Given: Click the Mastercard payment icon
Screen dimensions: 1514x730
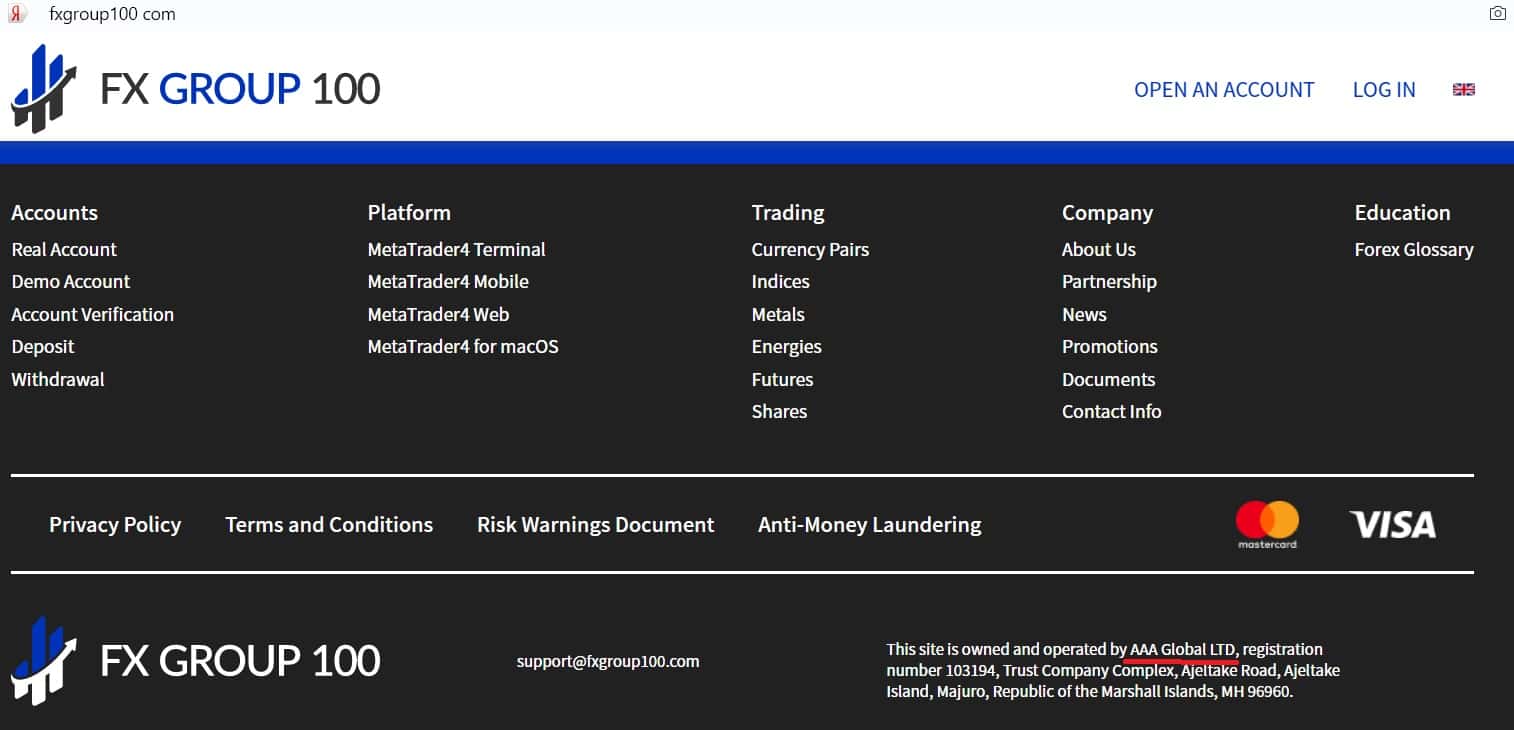Looking at the screenshot, I should coord(1267,525).
